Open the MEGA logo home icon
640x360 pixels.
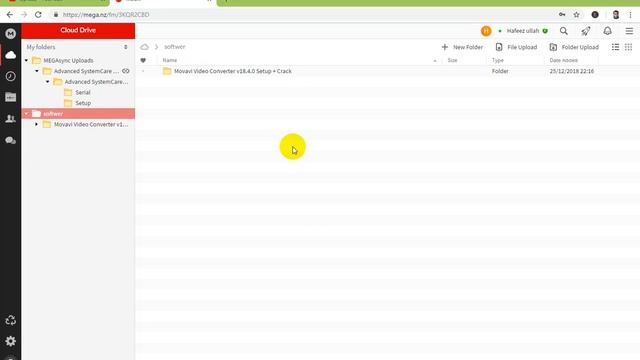pos(11,33)
